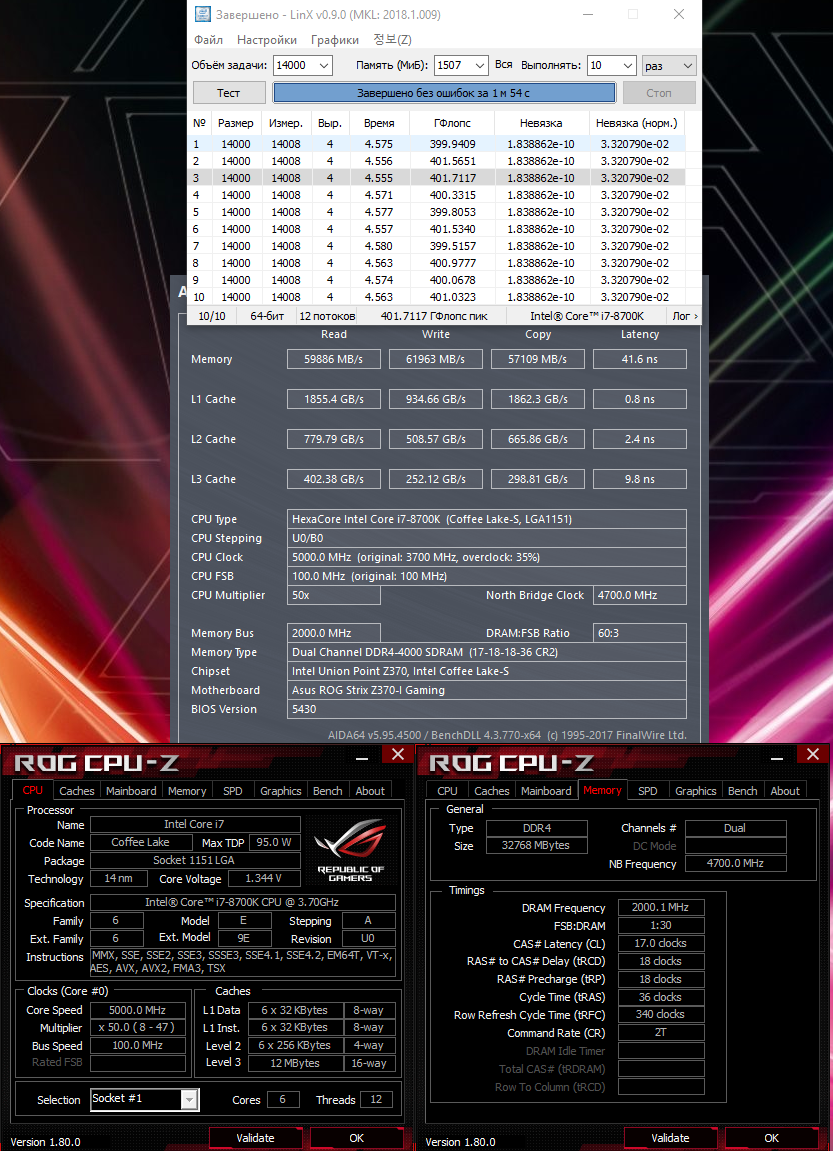Click the Вся memory button in LinX

coord(503,65)
